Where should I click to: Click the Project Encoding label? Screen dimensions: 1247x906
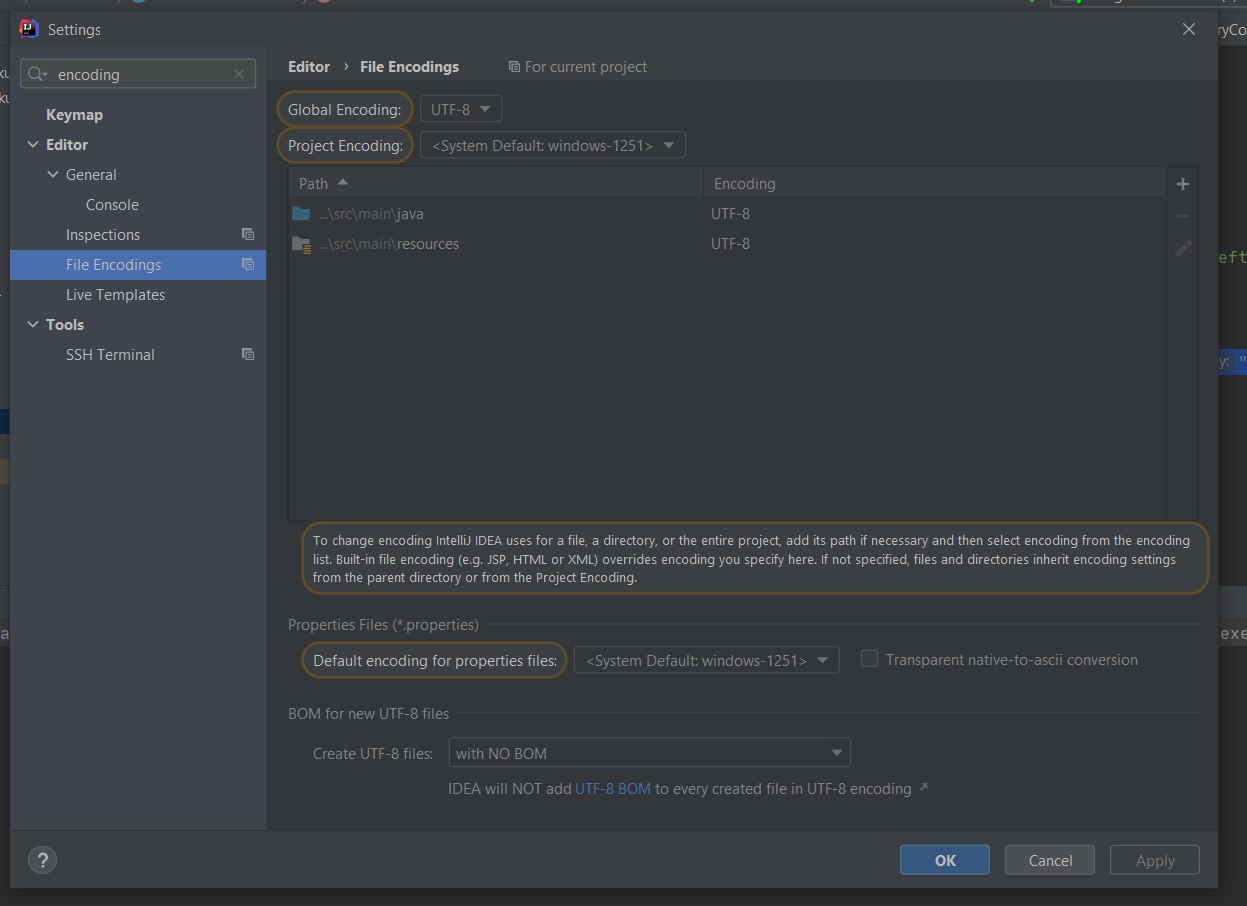345,146
